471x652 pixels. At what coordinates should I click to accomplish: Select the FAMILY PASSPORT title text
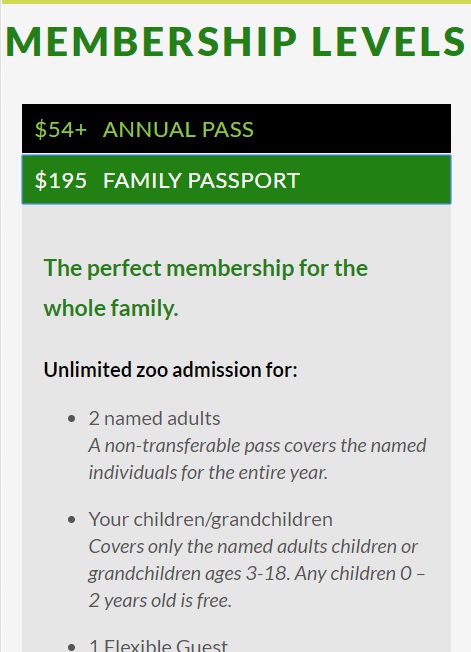pyautogui.click(x=201, y=180)
